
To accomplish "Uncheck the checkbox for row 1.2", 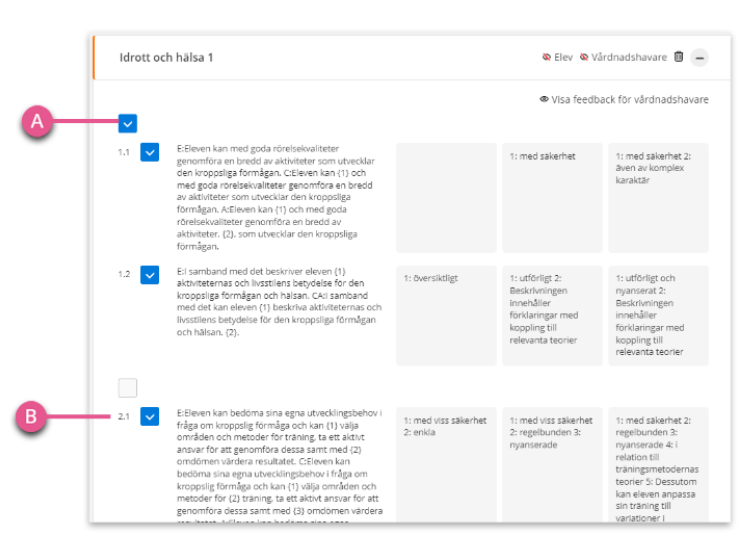I will (x=149, y=275).
